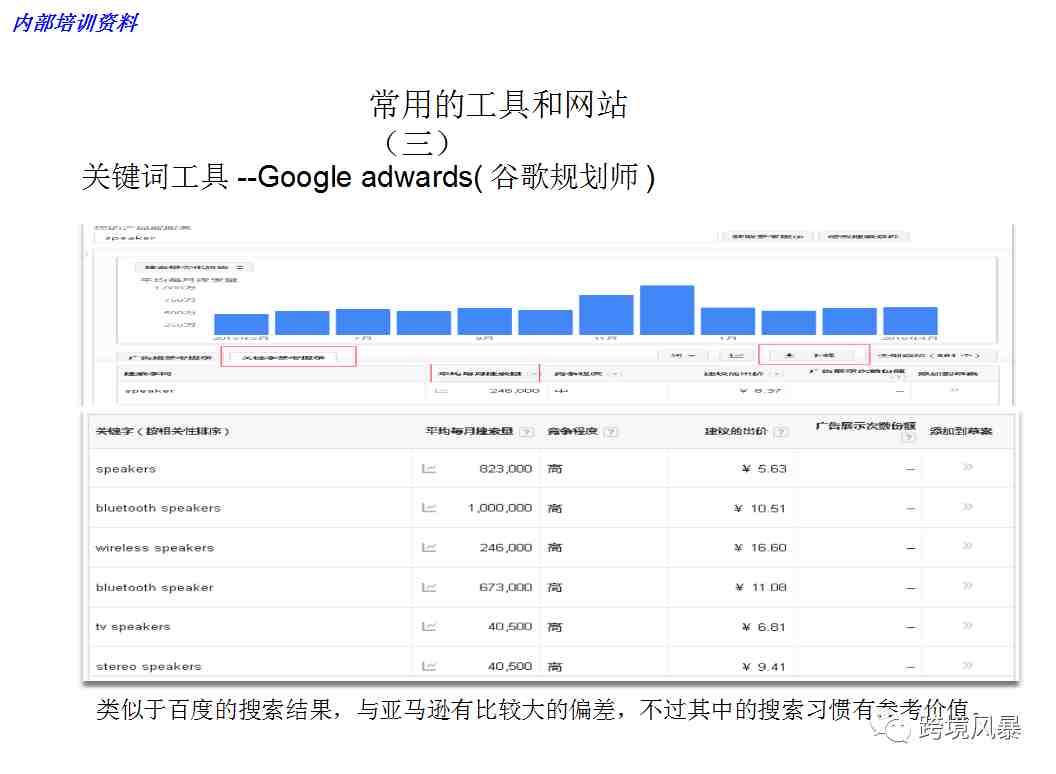Add stereo speakers to plan via arrow icon
Screen dimensions: 1056x774
968,666
